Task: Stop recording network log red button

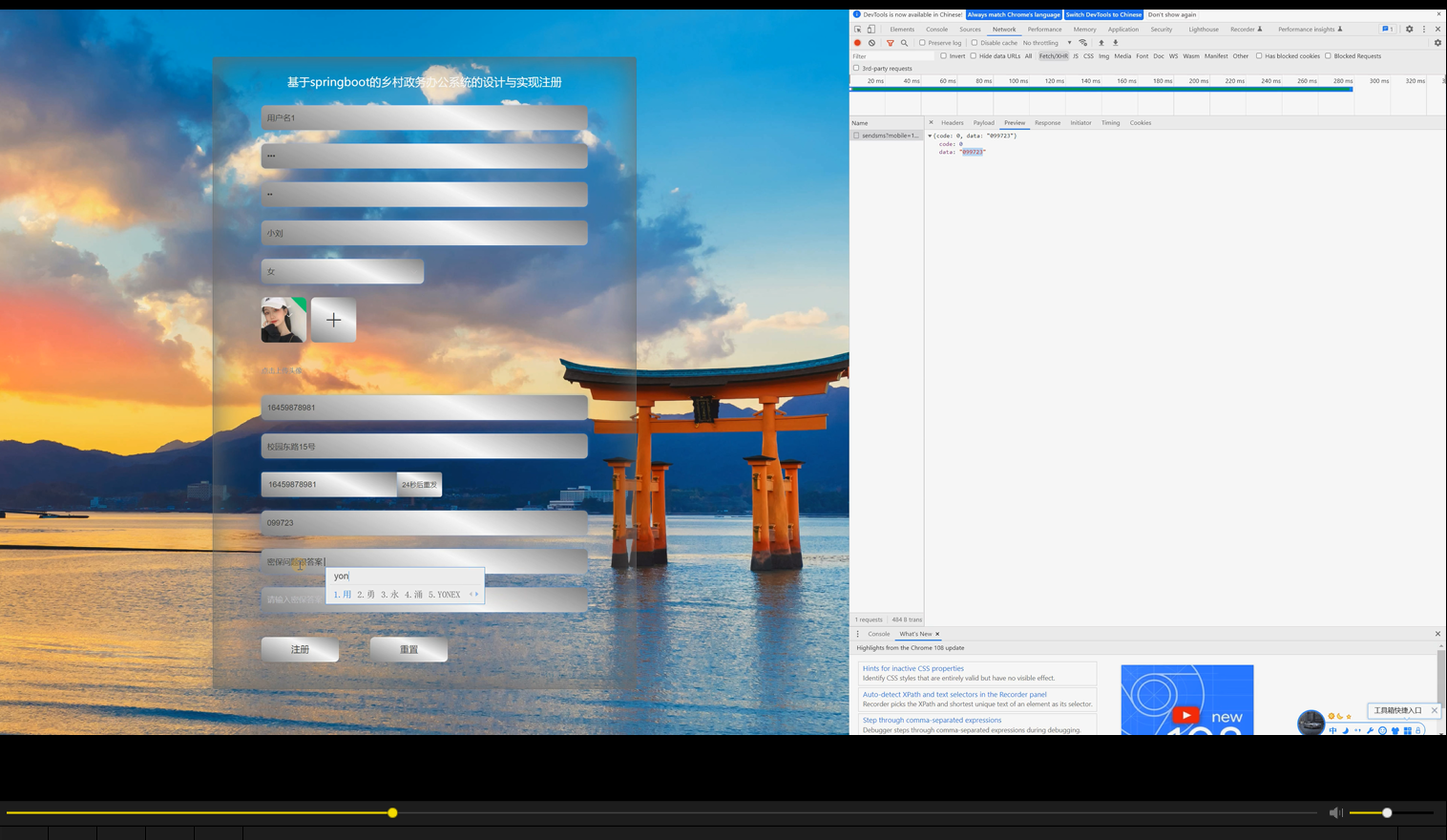Action: coord(857,43)
